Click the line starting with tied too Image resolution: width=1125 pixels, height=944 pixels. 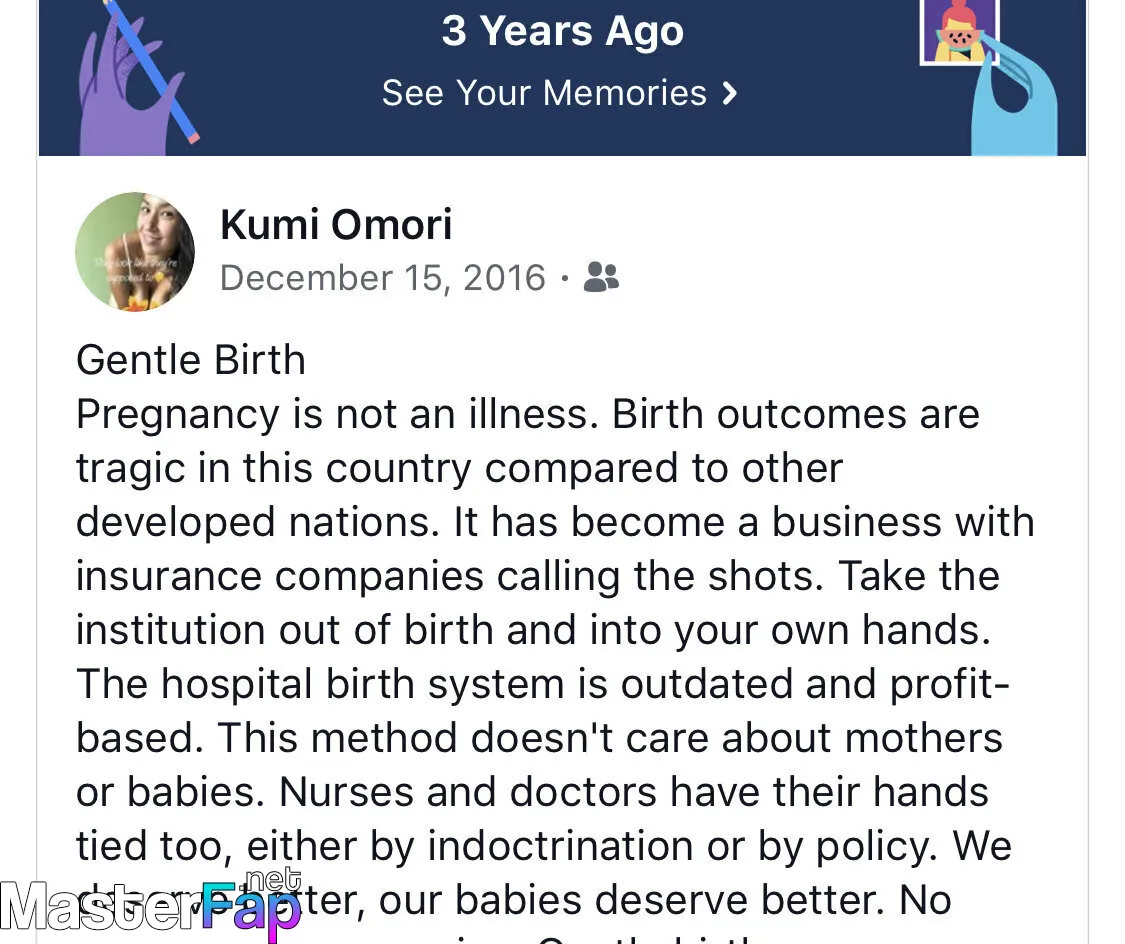point(544,846)
